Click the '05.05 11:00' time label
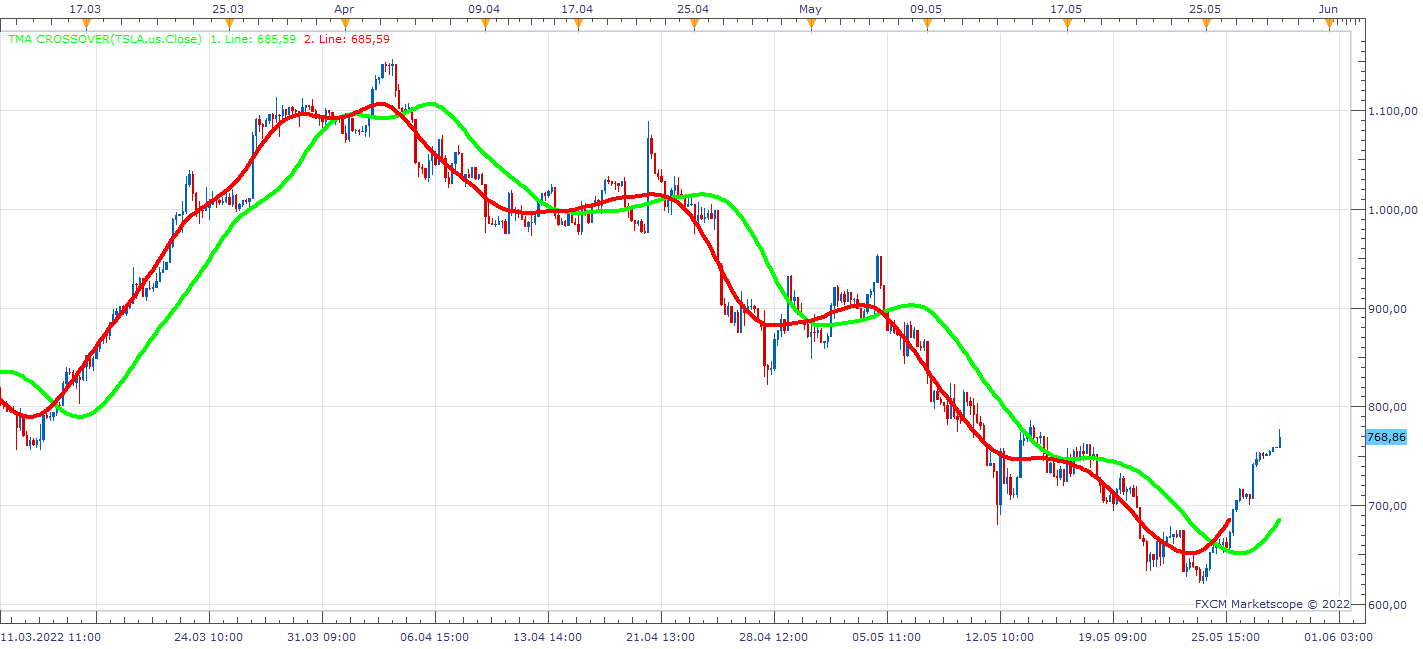This screenshot has width=1423, height=649. point(887,637)
